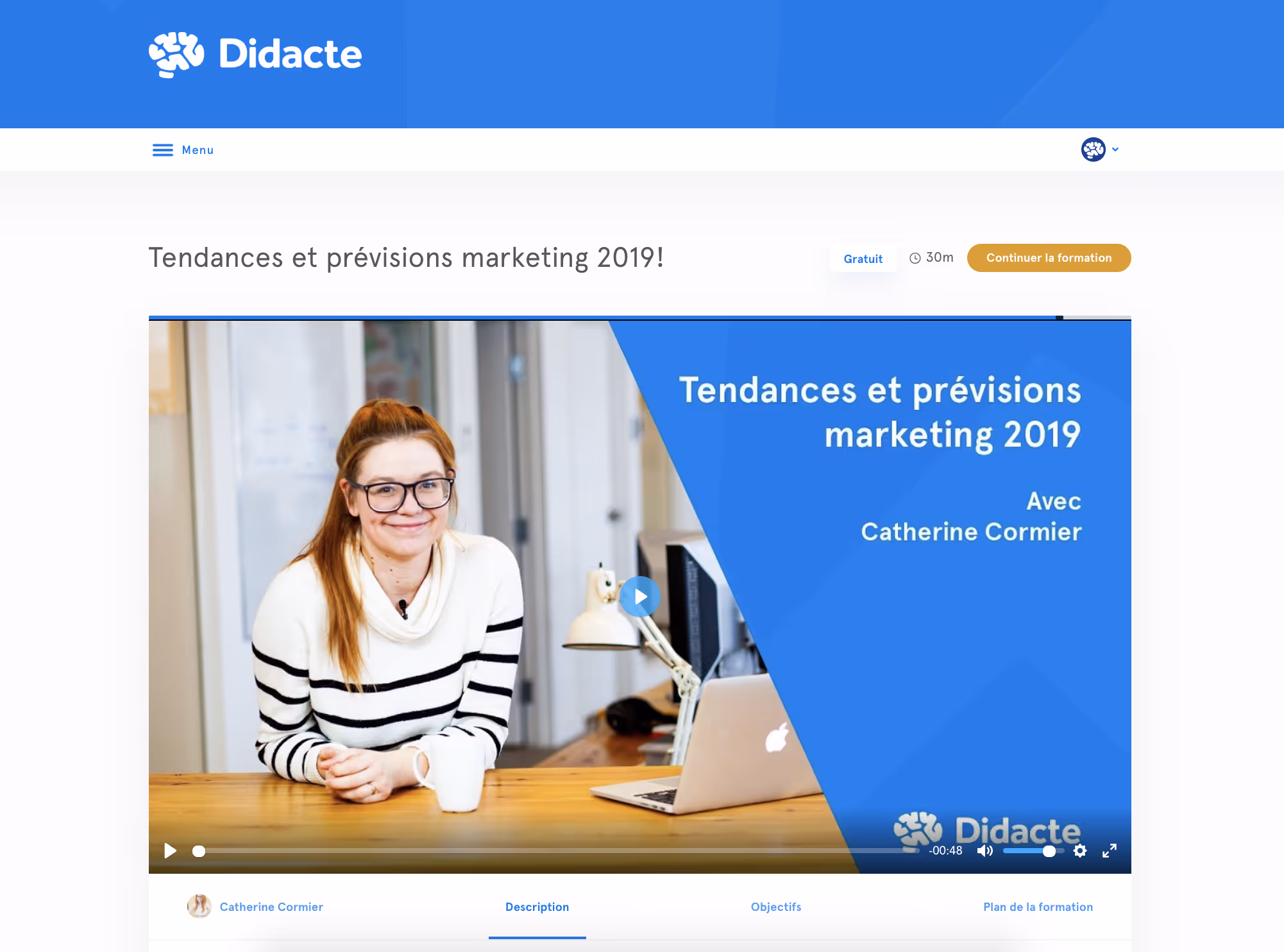Viewport: 1284px width, 952px height.
Task: Open Catherine Cormier instructor link
Action: tap(271, 906)
